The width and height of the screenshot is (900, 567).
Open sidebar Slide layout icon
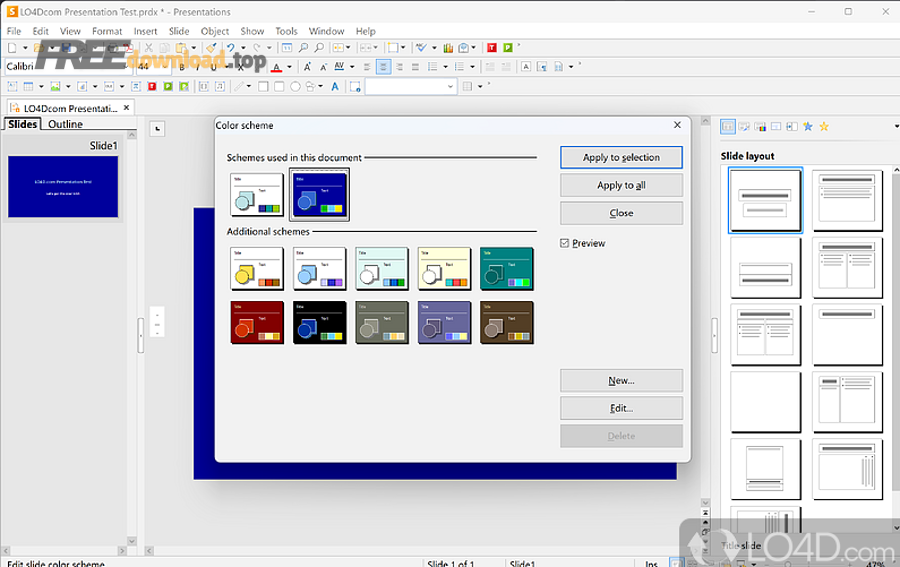click(728, 126)
